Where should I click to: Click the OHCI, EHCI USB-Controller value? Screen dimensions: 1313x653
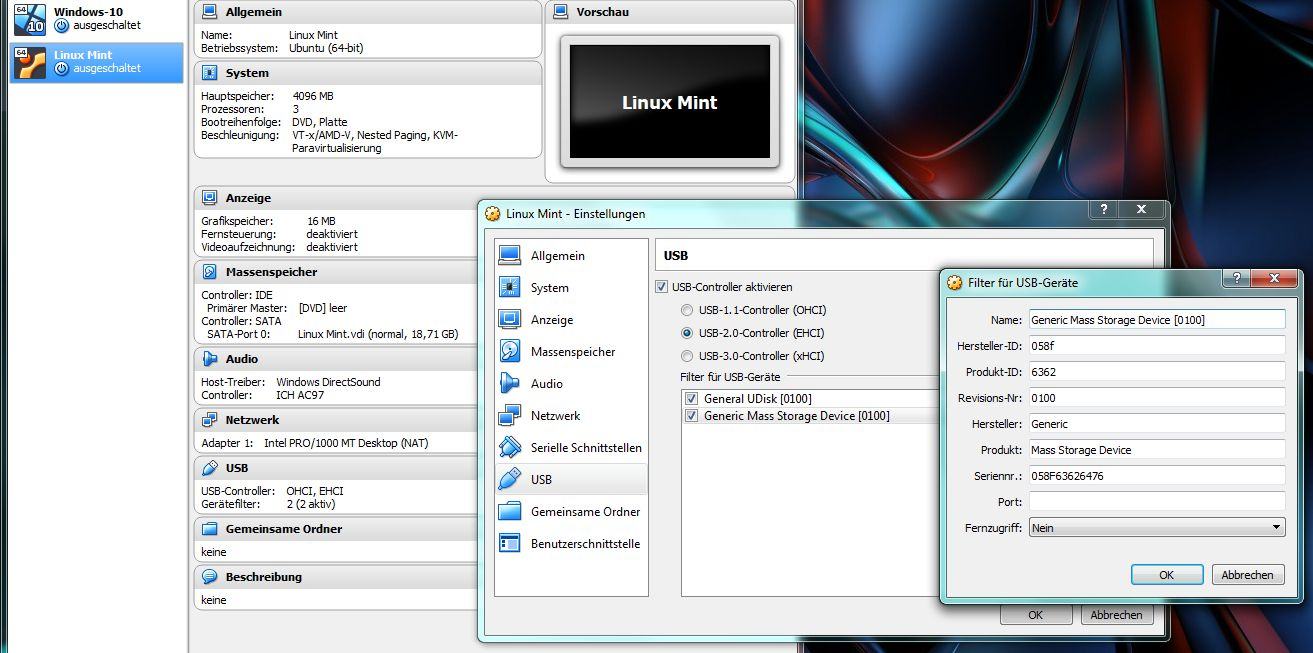click(x=315, y=491)
